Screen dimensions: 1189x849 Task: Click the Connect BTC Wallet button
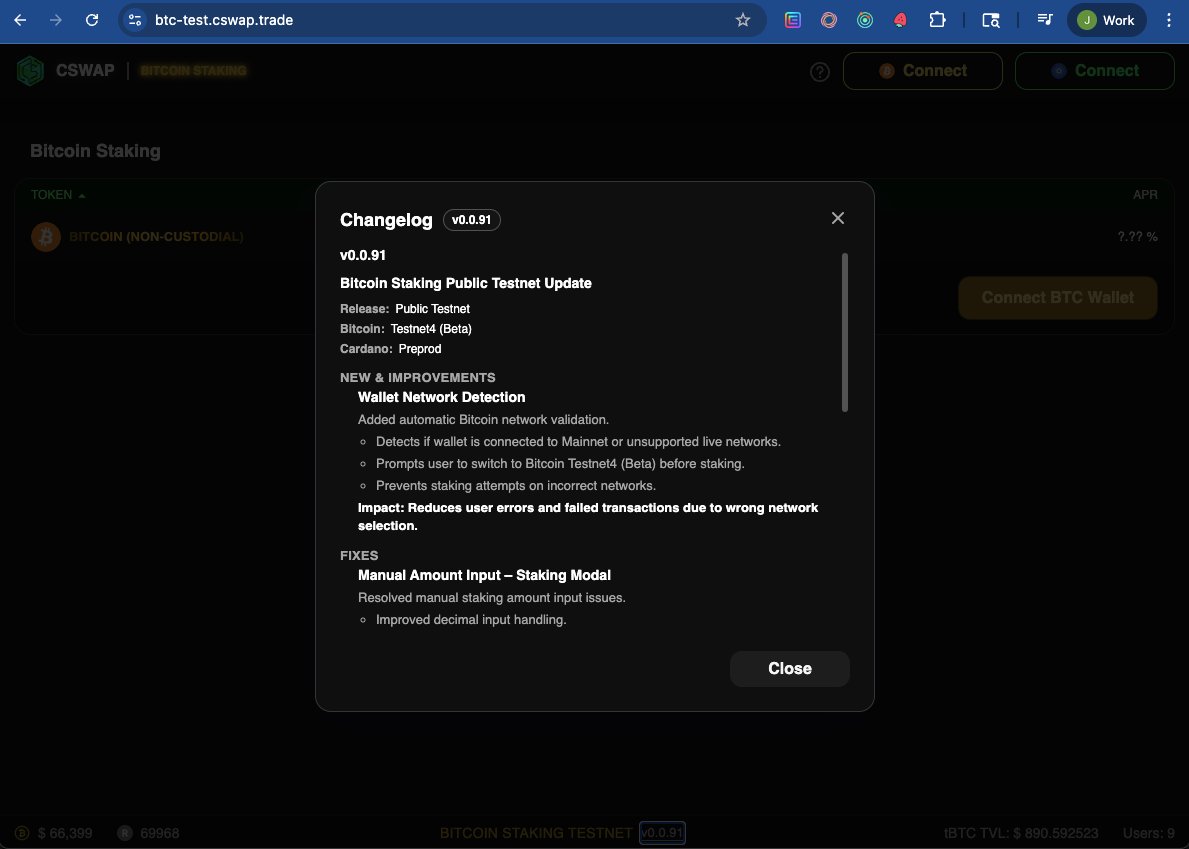[1058, 298]
